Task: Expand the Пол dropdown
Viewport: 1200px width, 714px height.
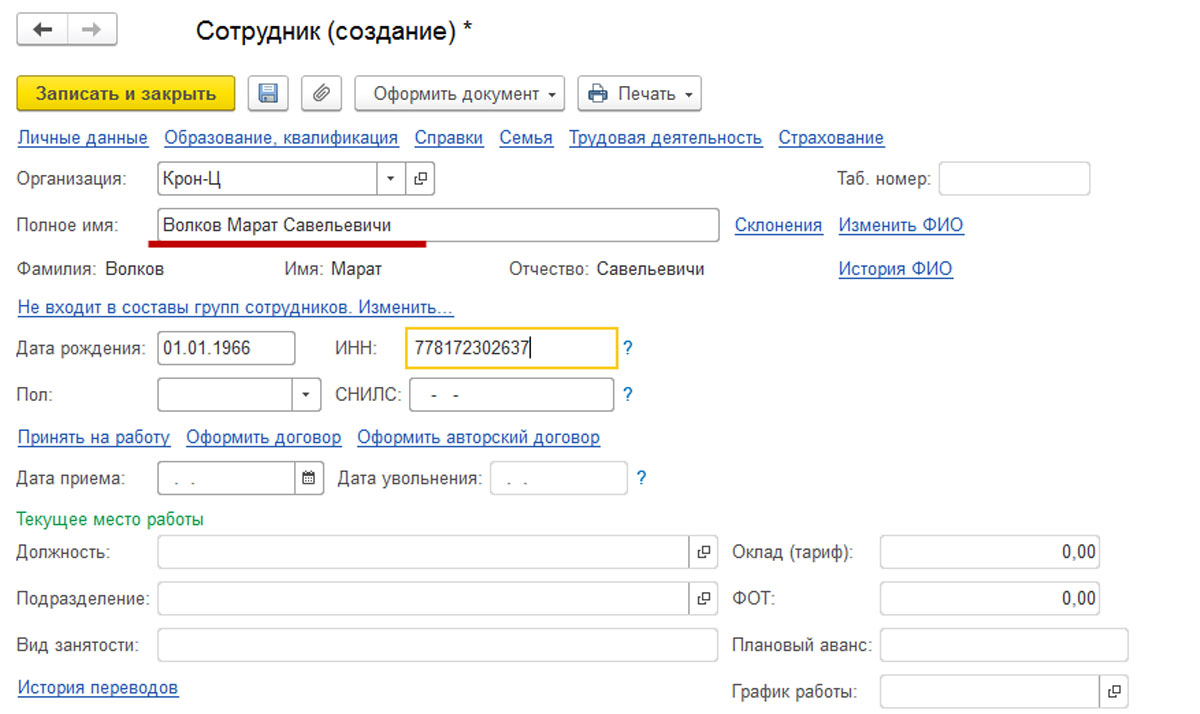Action: (306, 394)
